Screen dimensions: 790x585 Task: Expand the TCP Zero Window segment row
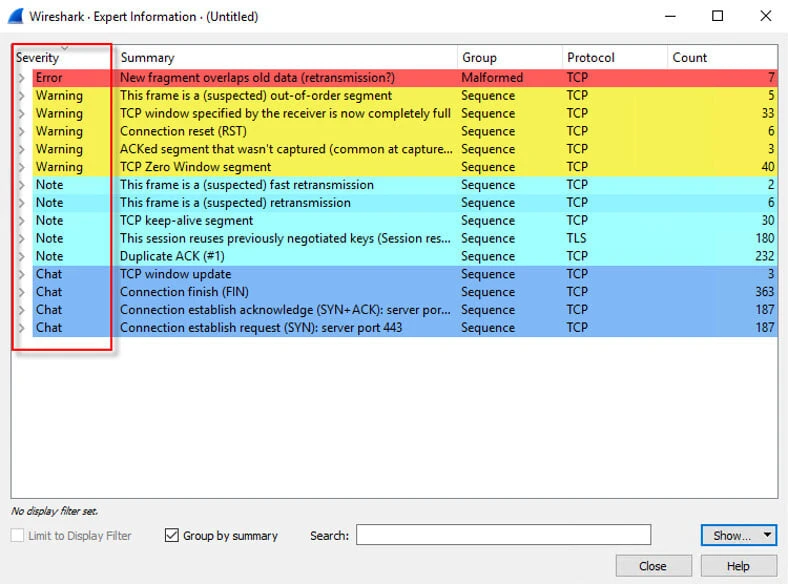[x=21, y=167]
